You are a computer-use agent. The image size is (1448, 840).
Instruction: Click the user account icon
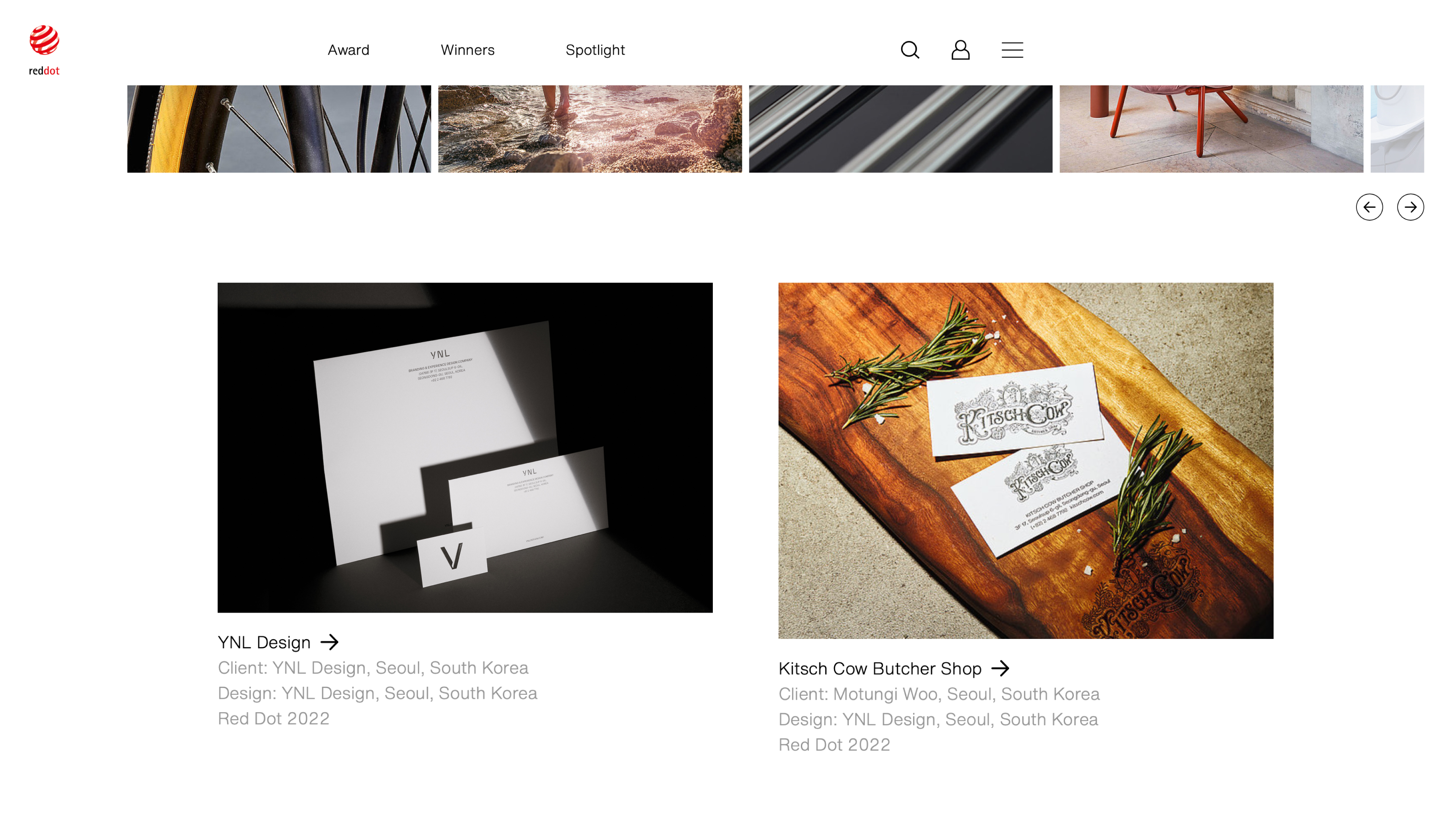960,50
